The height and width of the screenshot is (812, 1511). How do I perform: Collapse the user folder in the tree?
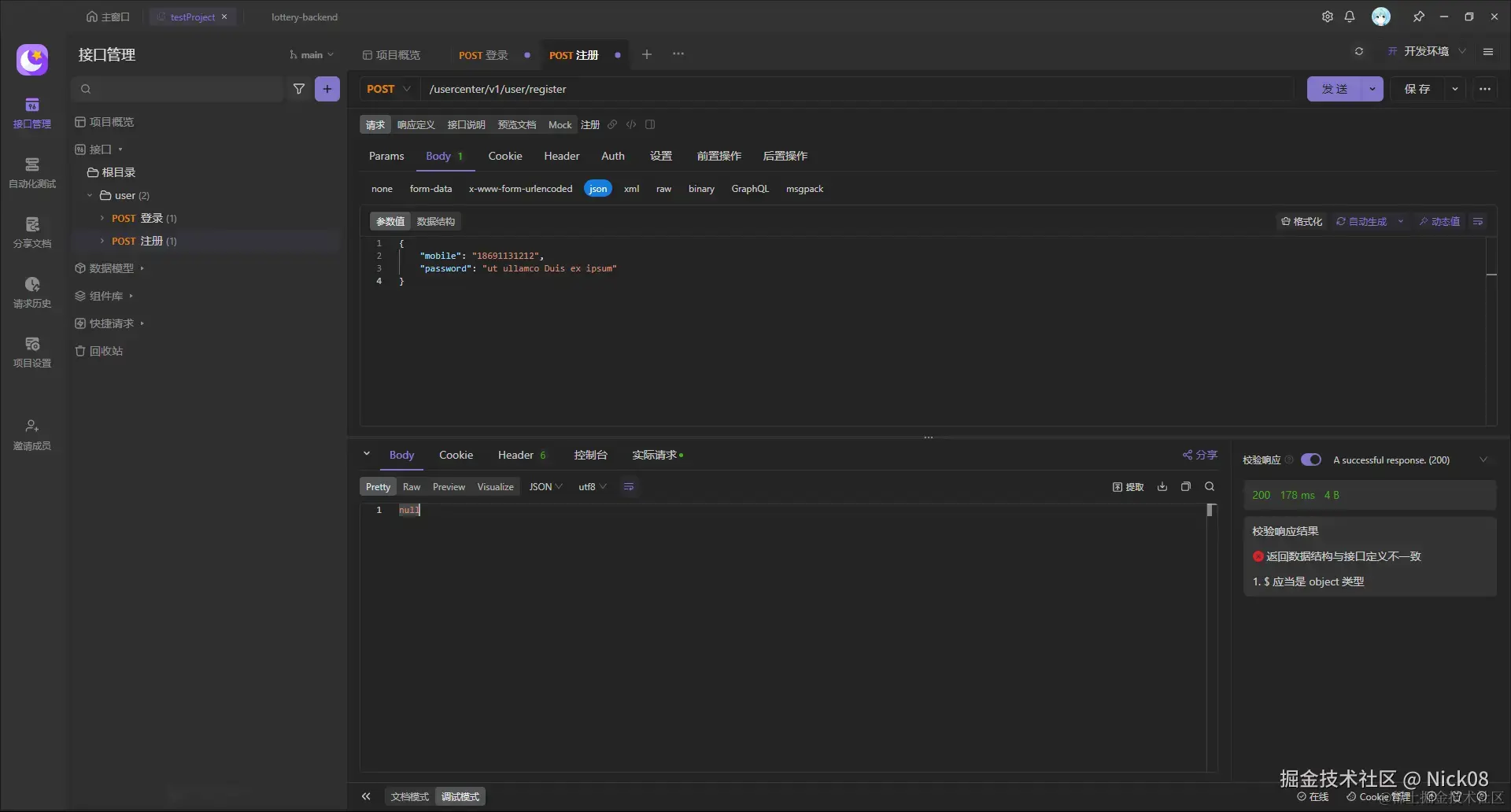click(90, 195)
